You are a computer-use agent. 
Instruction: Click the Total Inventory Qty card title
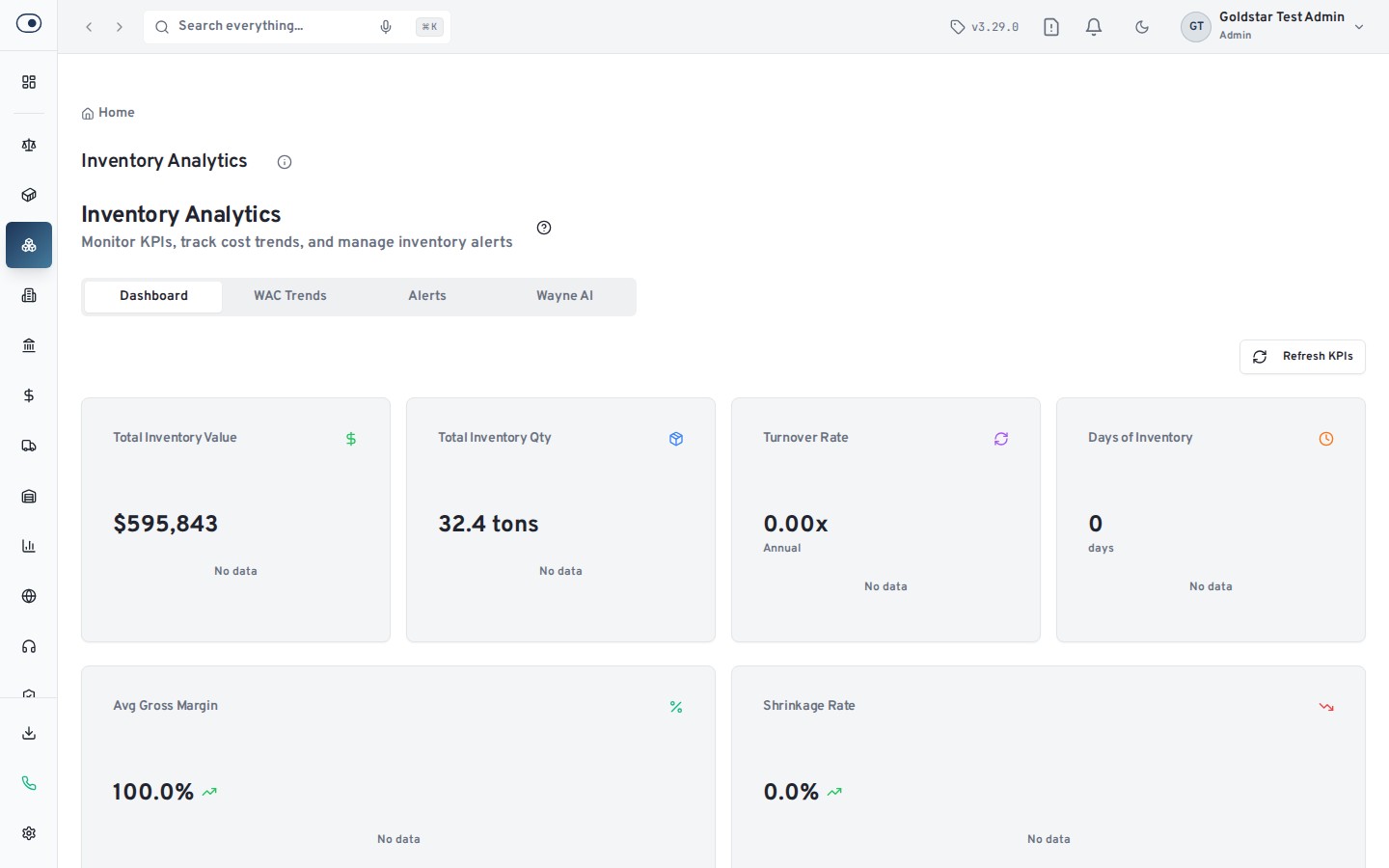click(x=495, y=438)
